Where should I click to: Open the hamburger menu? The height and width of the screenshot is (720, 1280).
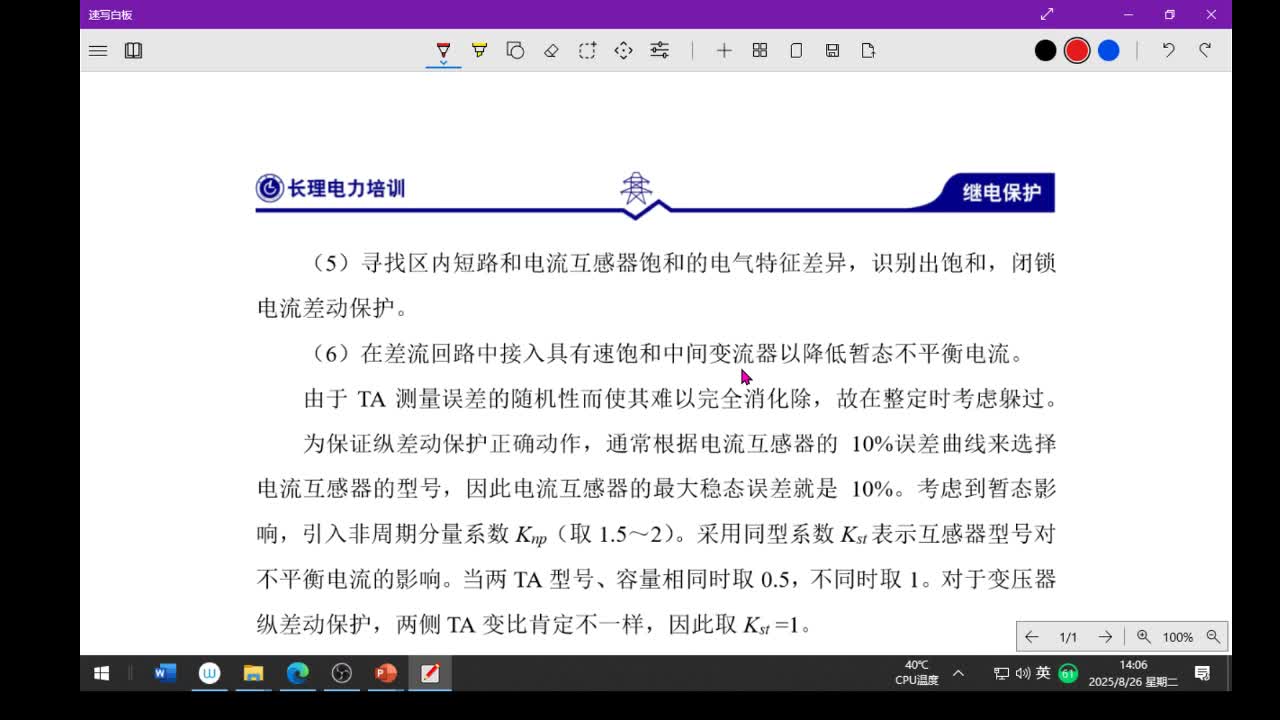98,50
